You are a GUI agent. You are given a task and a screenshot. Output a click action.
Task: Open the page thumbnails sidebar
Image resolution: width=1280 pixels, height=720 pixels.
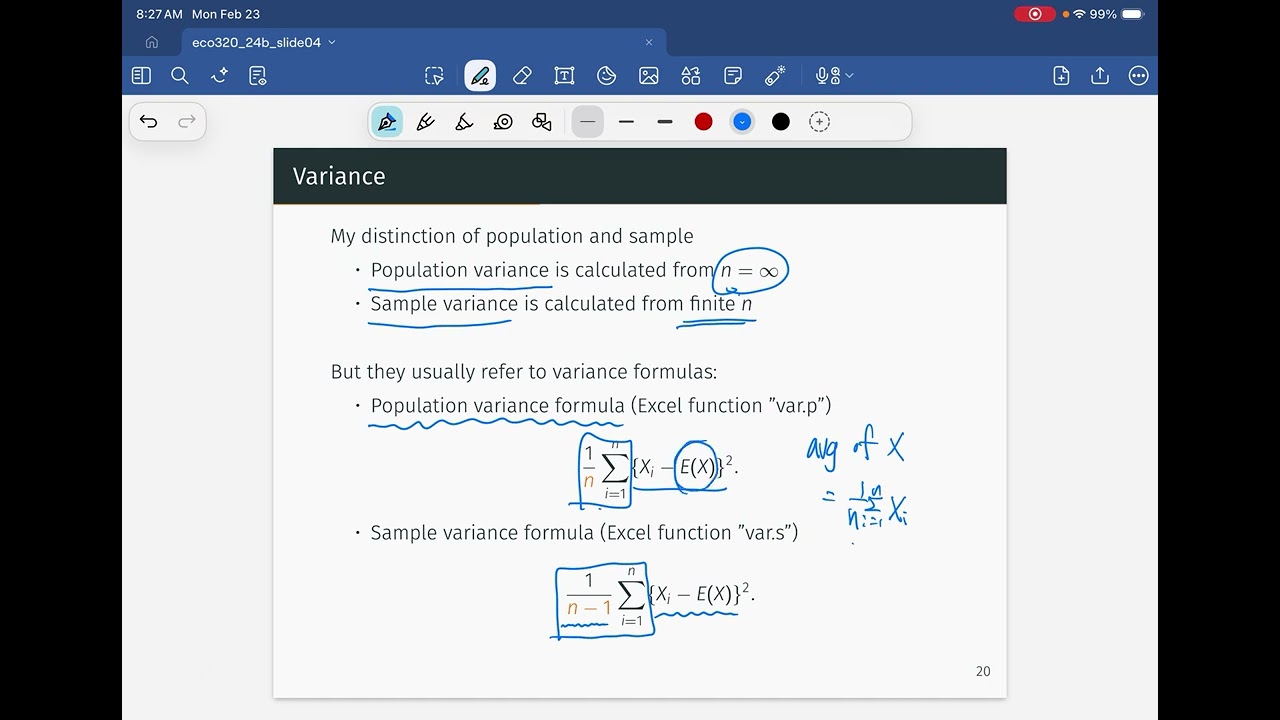click(141, 76)
